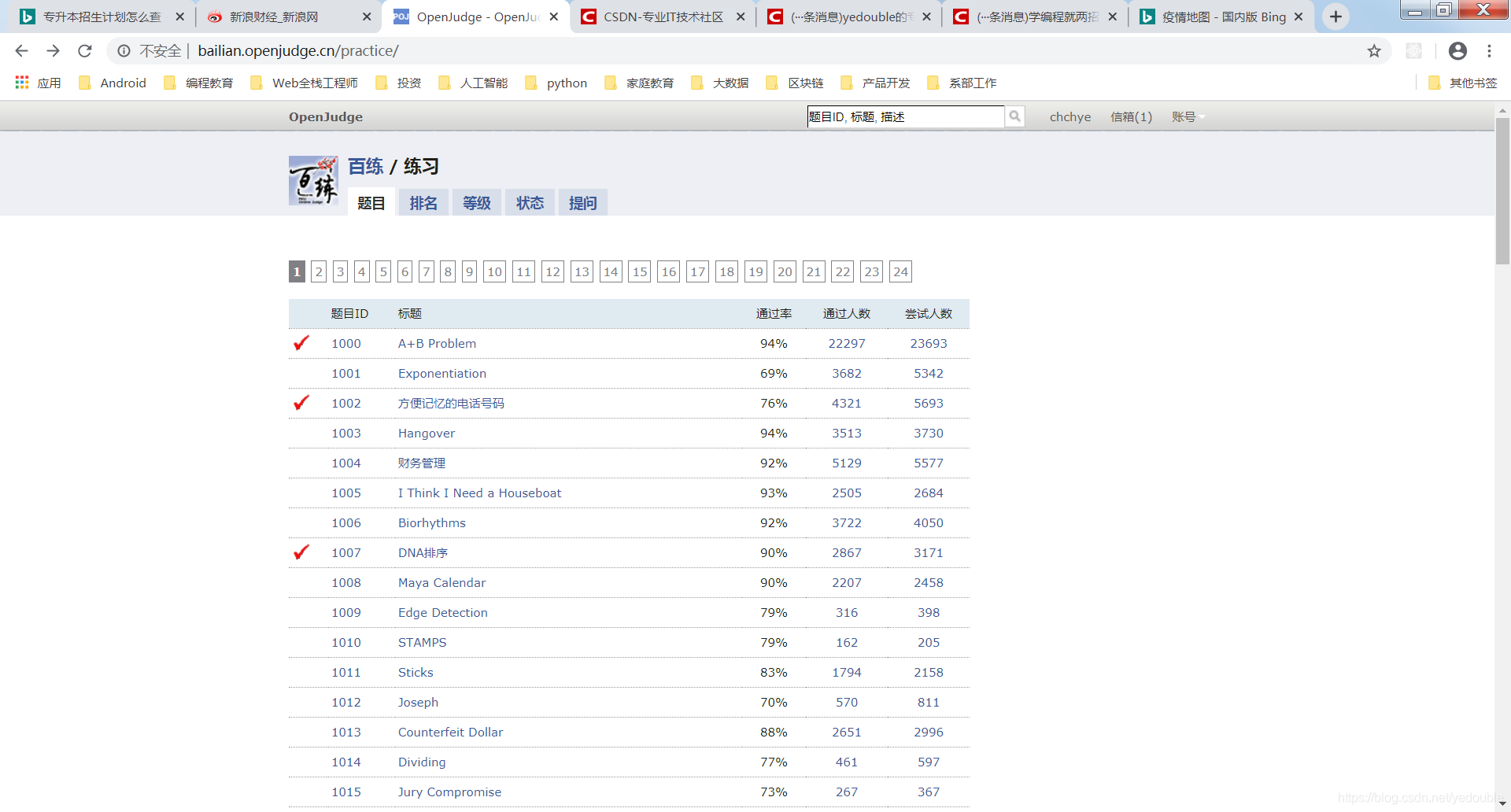The image size is (1511, 812).
Task: Click problem ID 1010
Action: click(x=346, y=642)
